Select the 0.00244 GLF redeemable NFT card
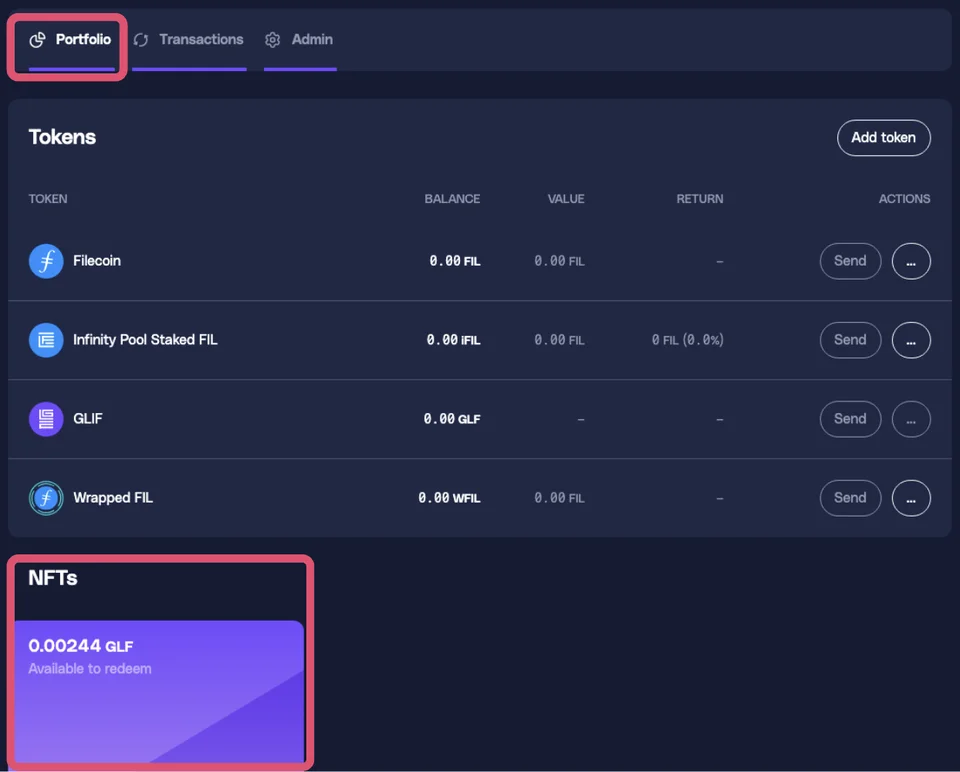 (x=160, y=690)
